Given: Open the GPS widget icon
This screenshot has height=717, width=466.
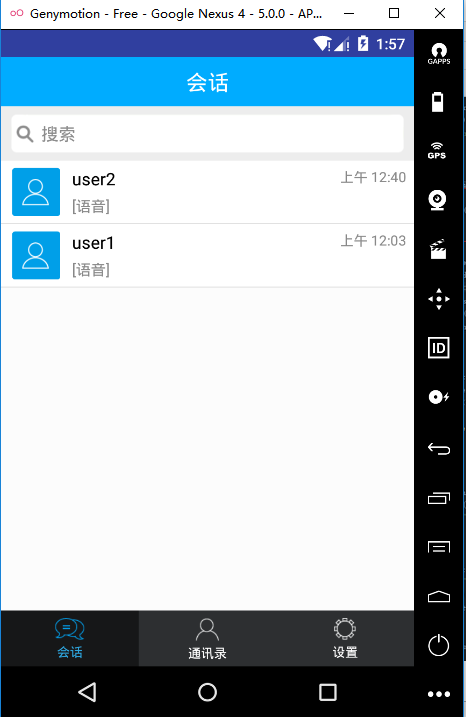Looking at the screenshot, I should point(437,150).
